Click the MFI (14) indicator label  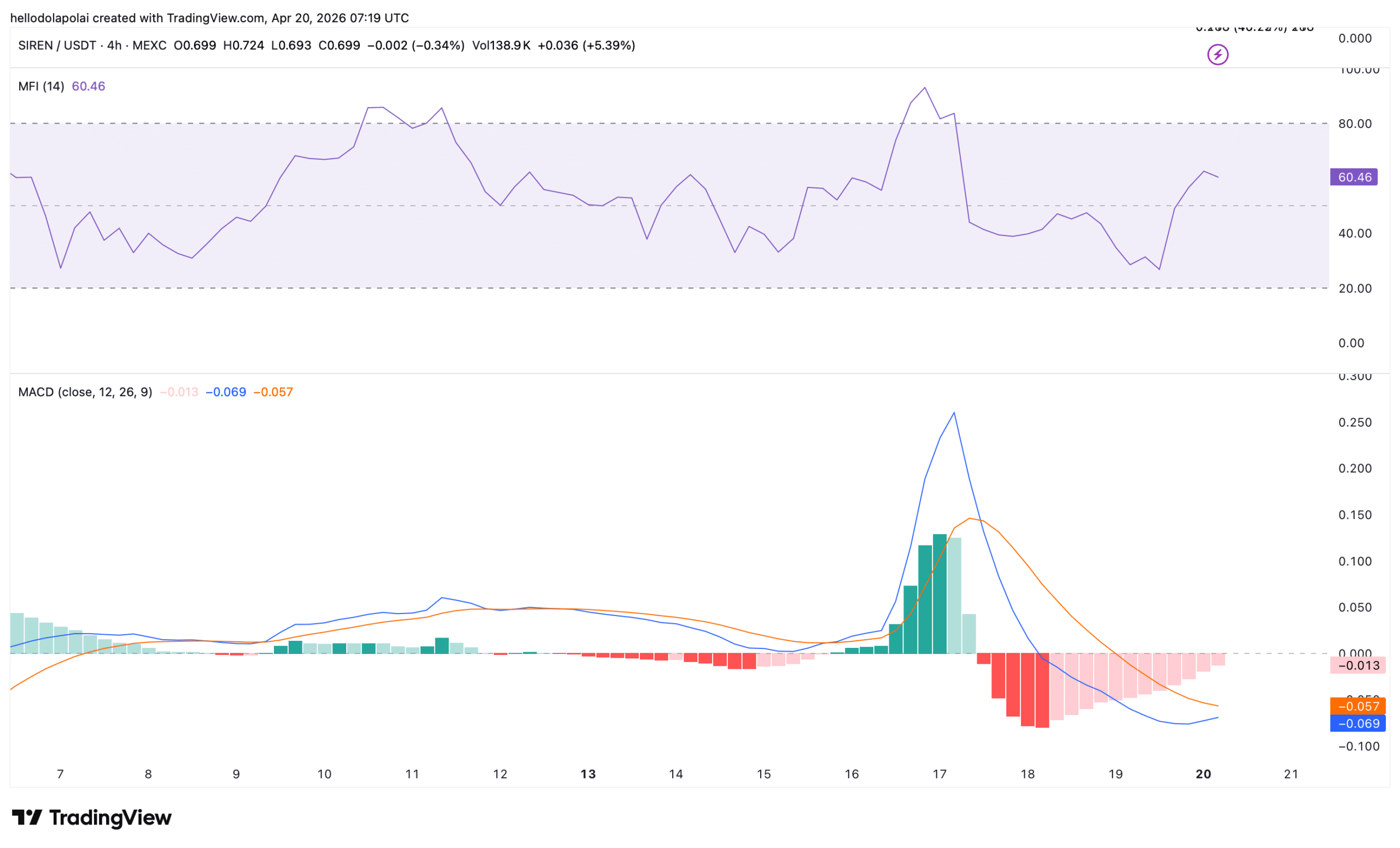point(41,86)
